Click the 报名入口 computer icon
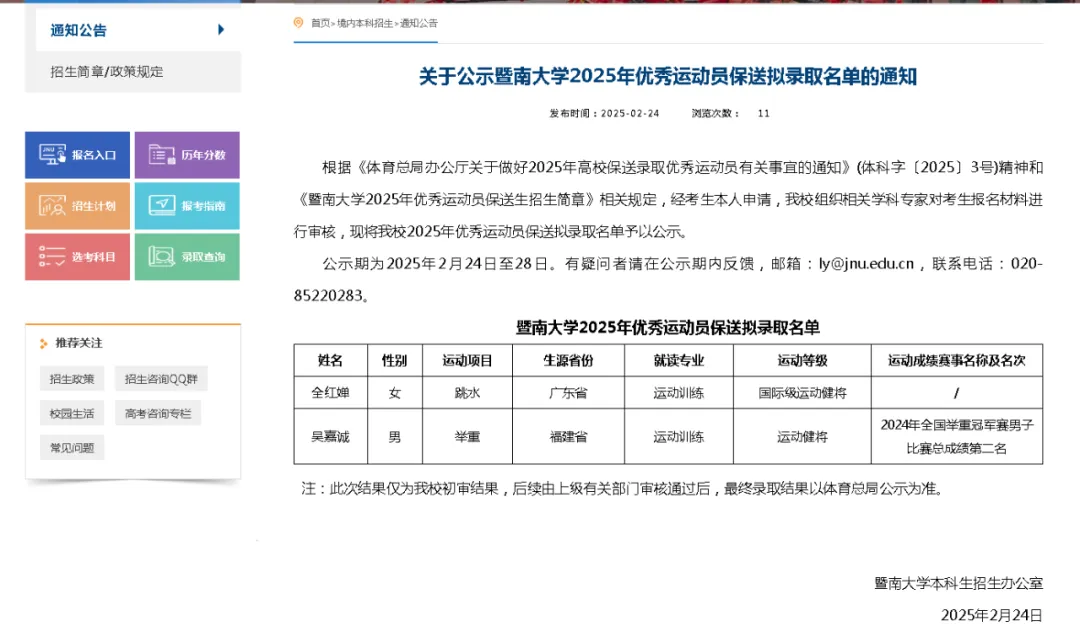Screen dimensions: 1080x643 pyautogui.click(x=52, y=155)
